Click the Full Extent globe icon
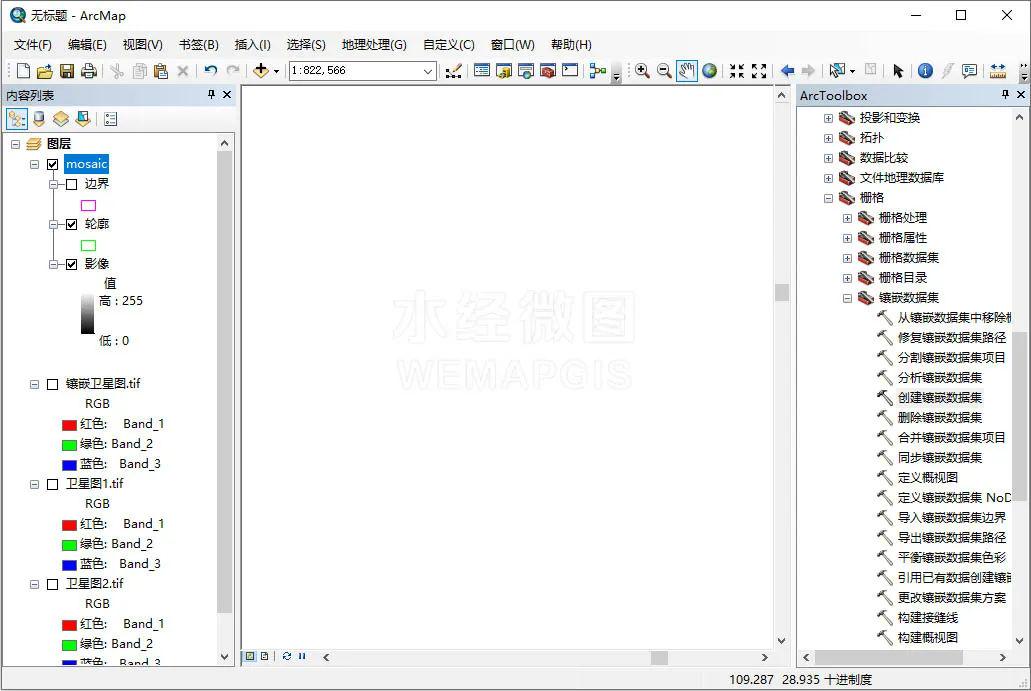 (x=709, y=70)
